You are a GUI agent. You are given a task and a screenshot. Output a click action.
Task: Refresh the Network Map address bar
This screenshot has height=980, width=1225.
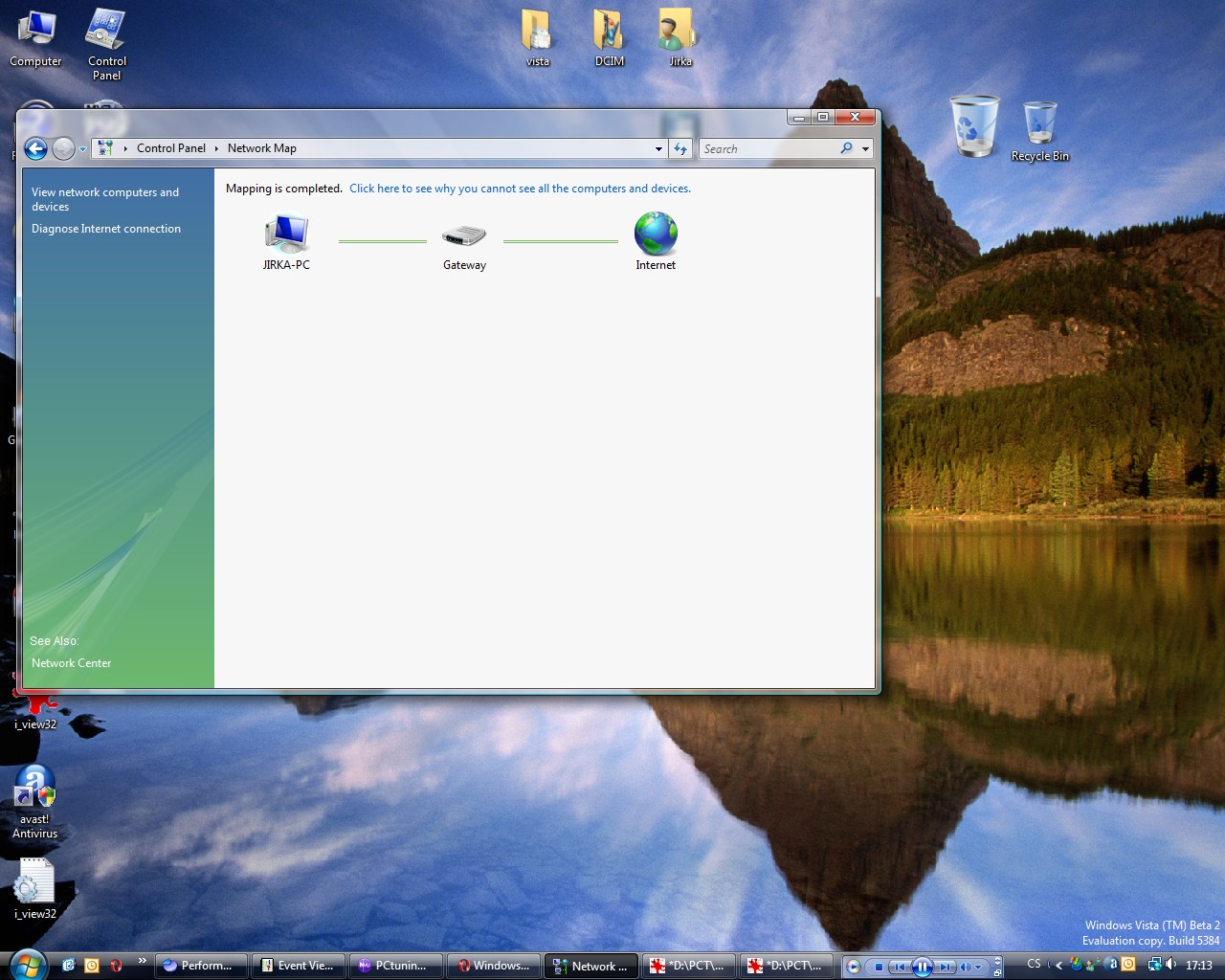click(680, 148)
